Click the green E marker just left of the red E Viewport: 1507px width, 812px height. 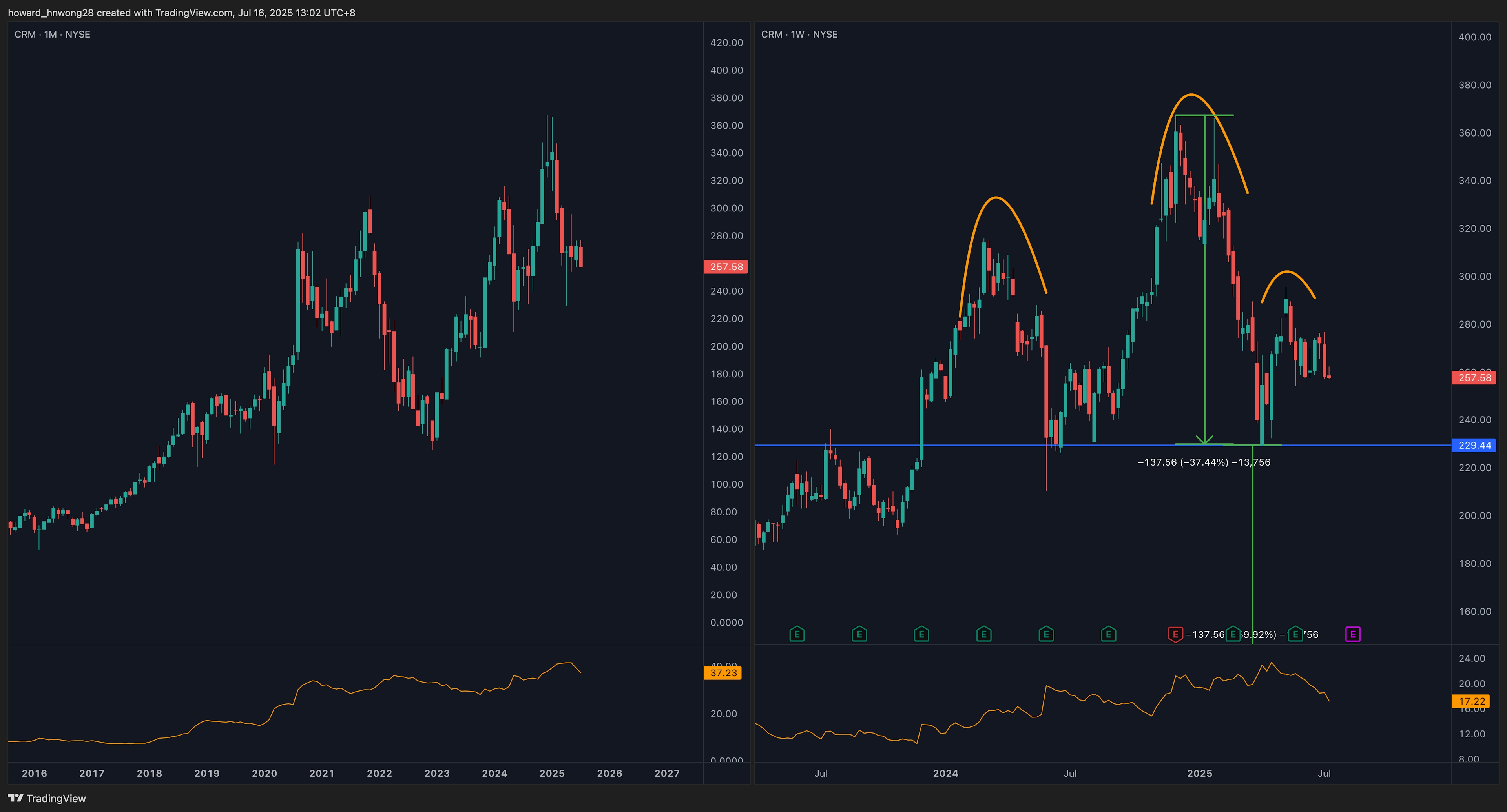point(1108,634)
